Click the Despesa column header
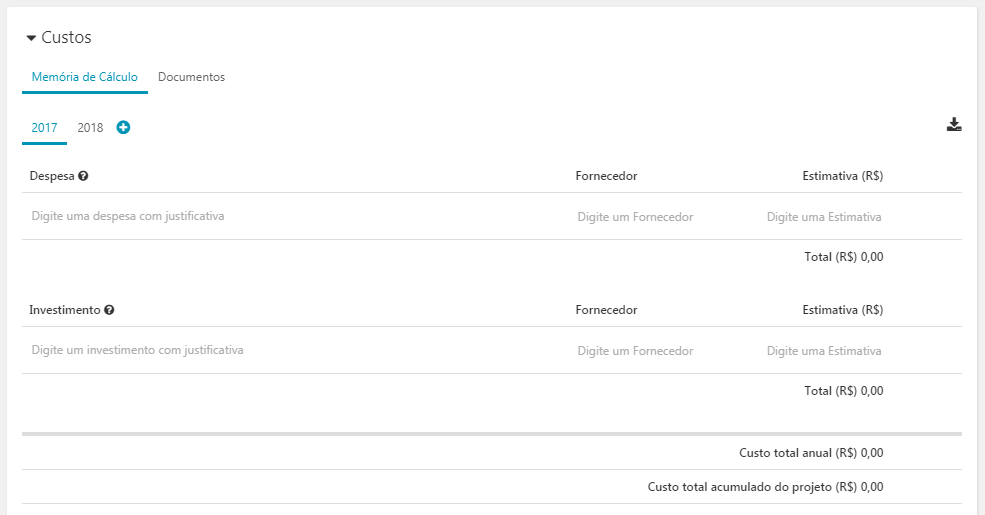This screenshot has width=985, height=515. 52,176
